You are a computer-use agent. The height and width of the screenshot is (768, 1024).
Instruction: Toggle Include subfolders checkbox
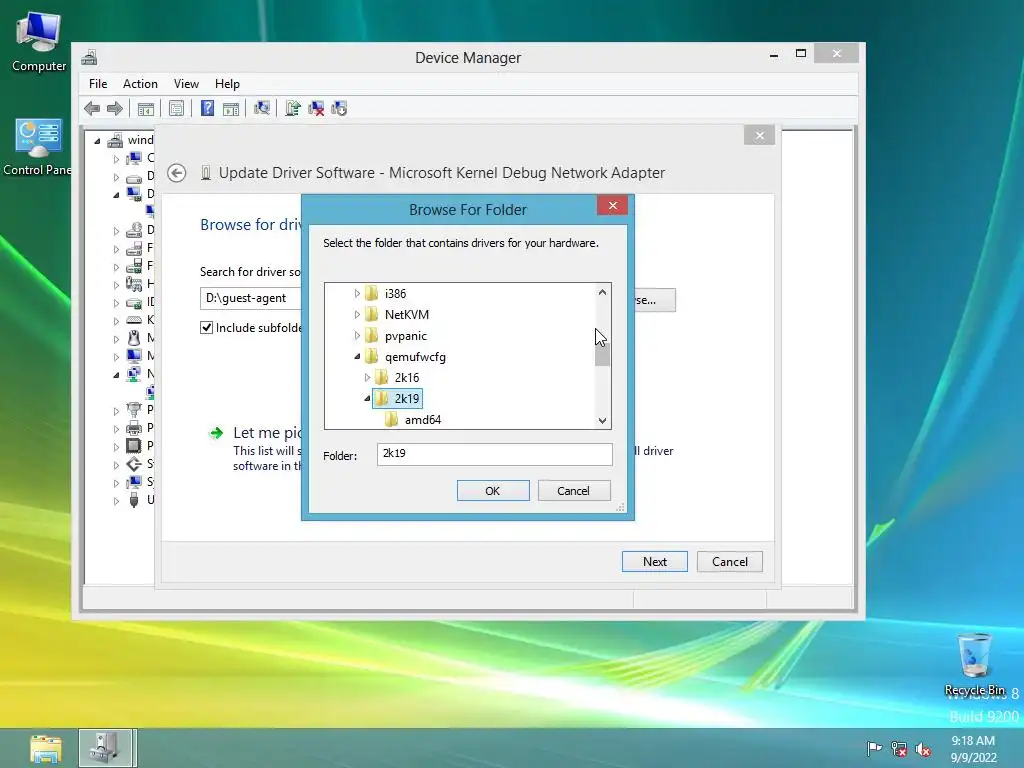206,328
